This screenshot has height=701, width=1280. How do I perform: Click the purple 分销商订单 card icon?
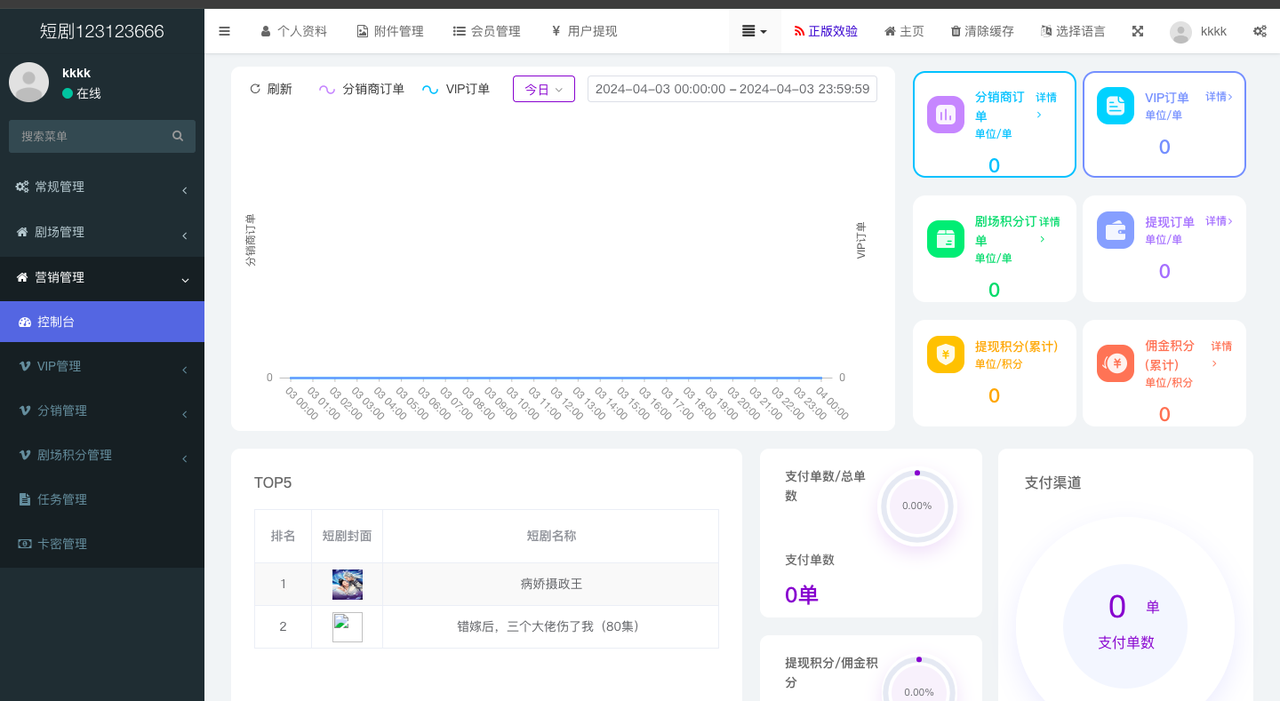pos(946,114)
